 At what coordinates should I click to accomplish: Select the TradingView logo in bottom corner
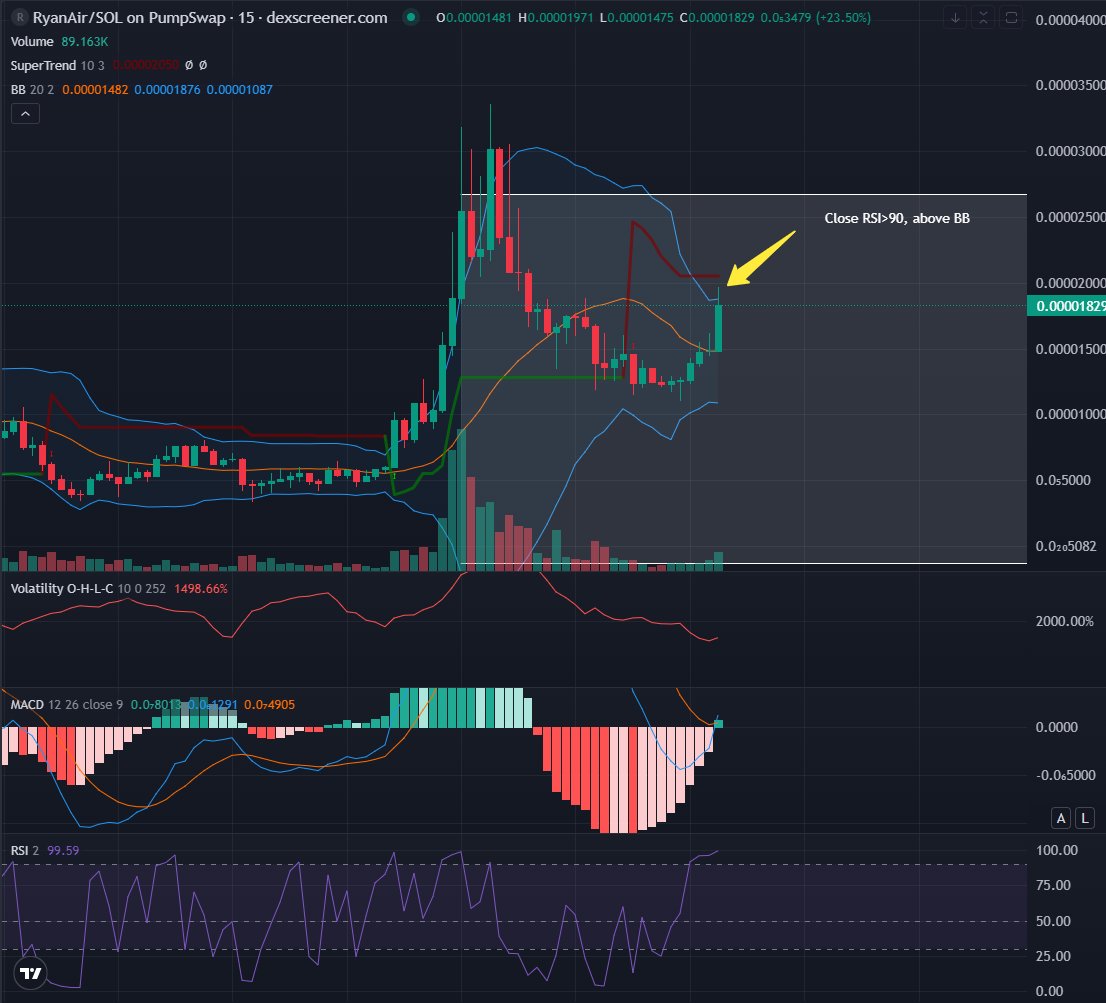(30, 971)
